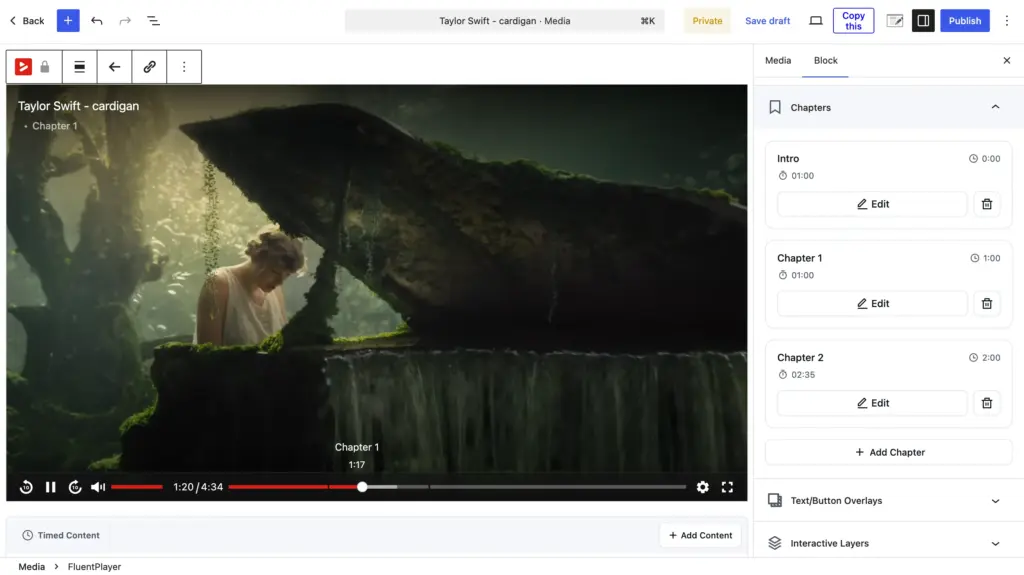This screenshot has width=1024, height=575.
Task: Delete Chapter 2
Action: point(987,403)
